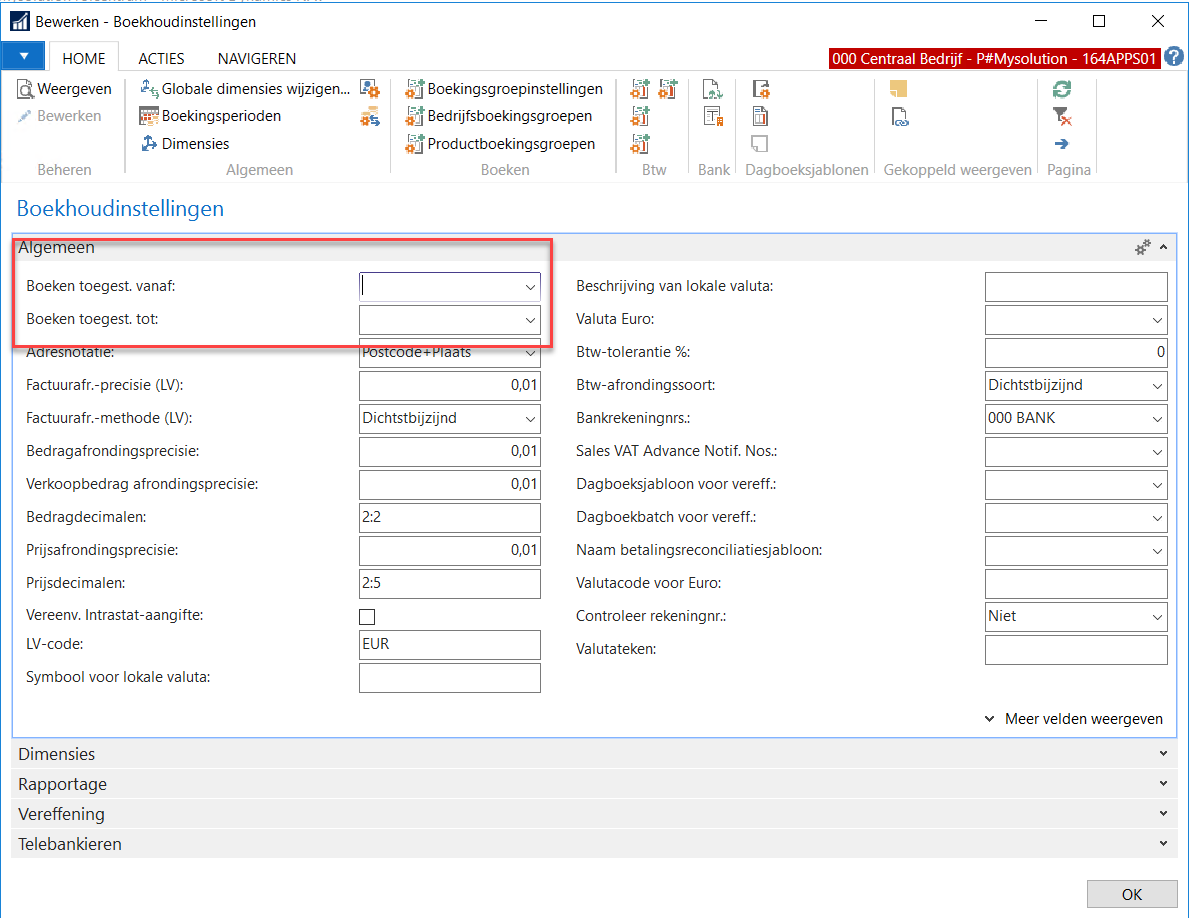This screenshot has height=918, width=1189.
Task: Click the Btw-tolerantie % field
Action: (x=1076, y=353)
